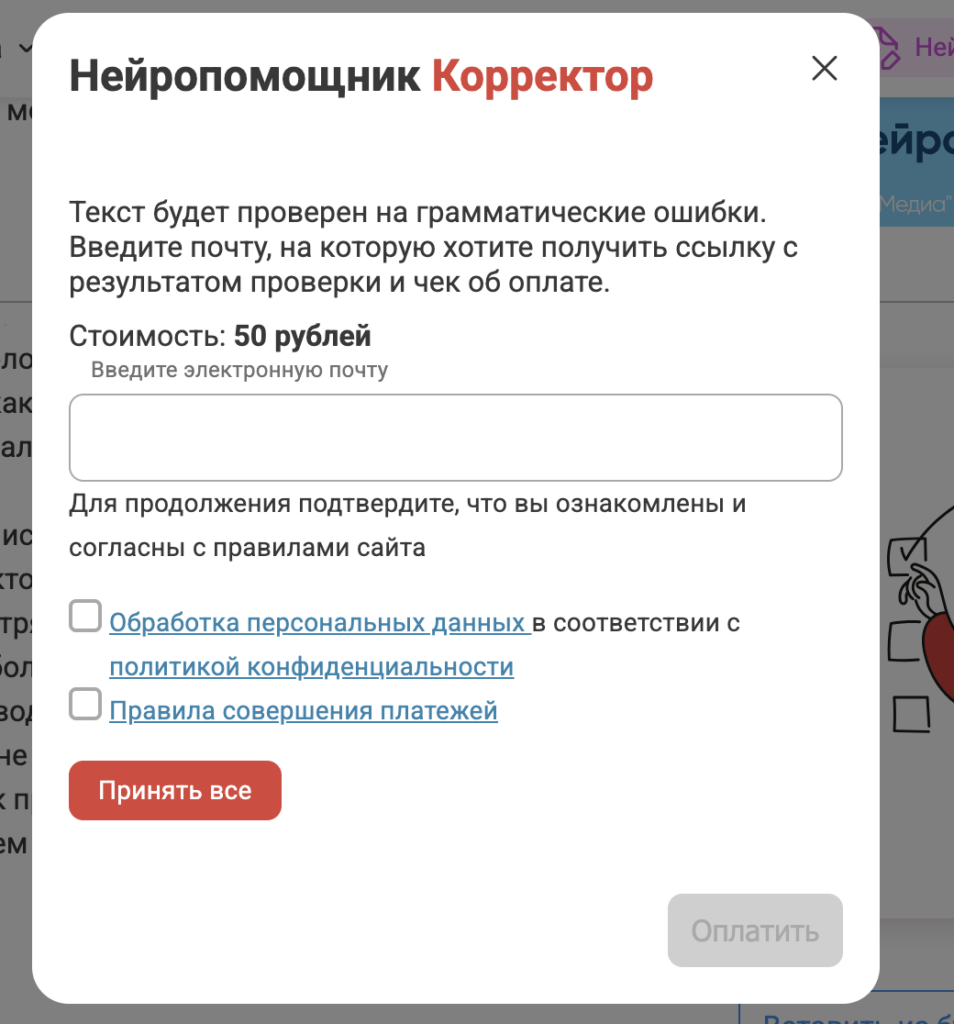954x1024 pixels.
Task: Focus the email address input field
Action: click(x=456, y=438)
